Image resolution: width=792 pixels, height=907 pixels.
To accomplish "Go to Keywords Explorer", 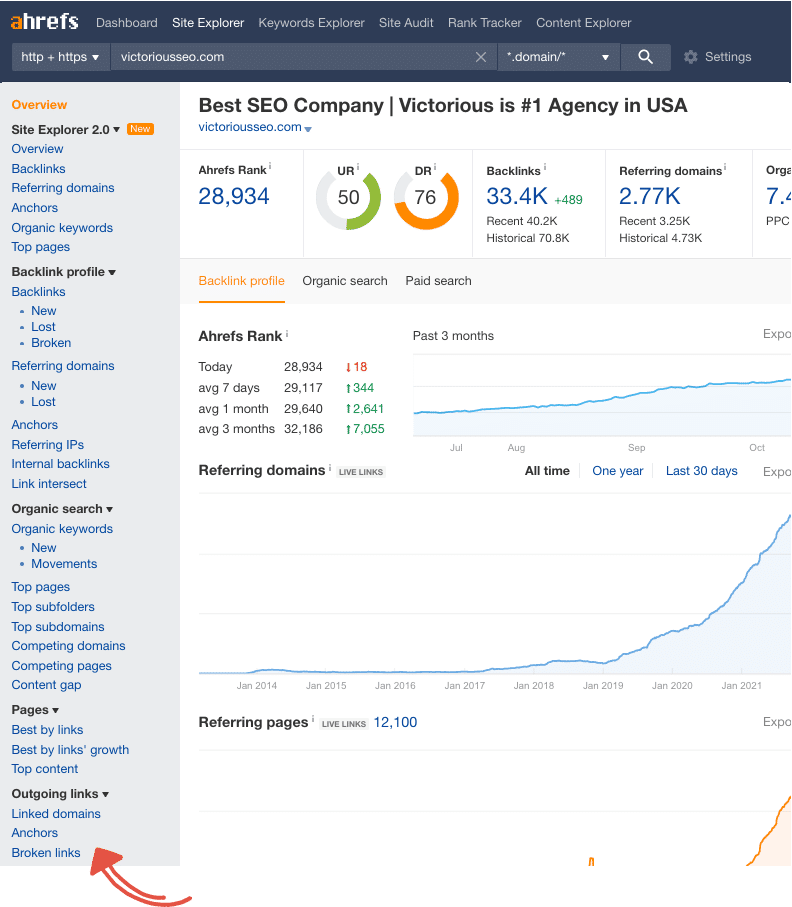I will [x=311, y=23].
